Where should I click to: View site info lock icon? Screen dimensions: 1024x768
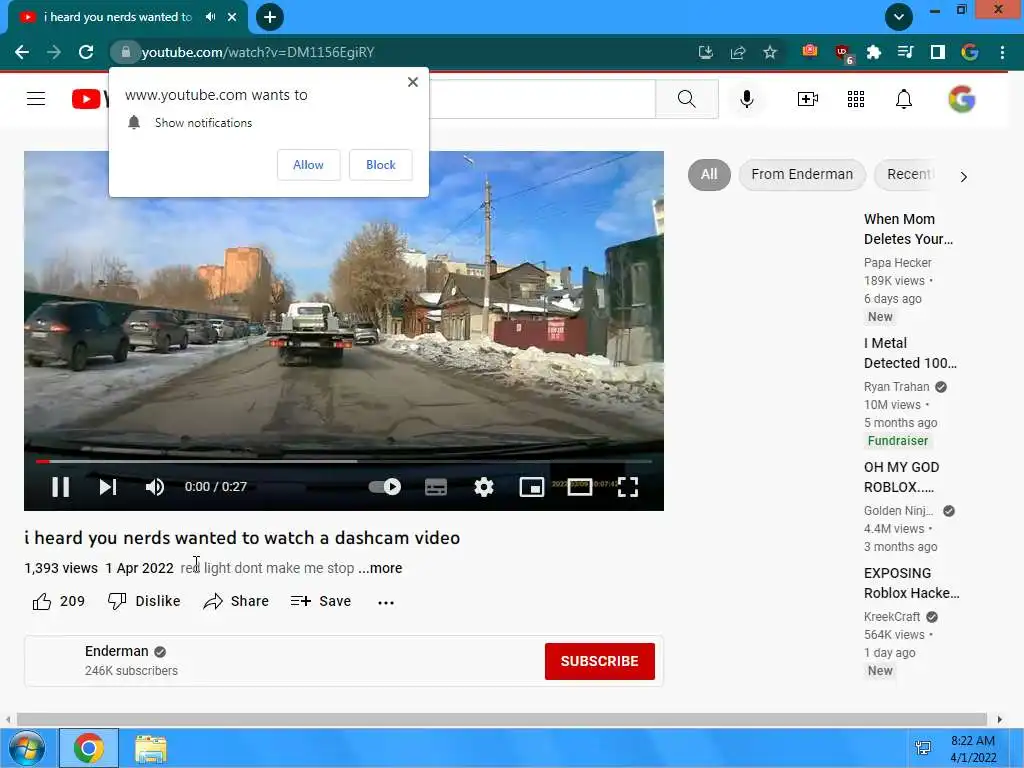pyautogui.click(x=125, y=52)
